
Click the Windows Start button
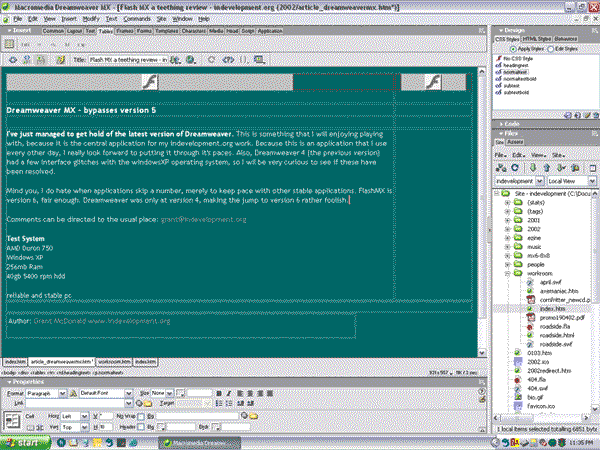tap(26, 443)
